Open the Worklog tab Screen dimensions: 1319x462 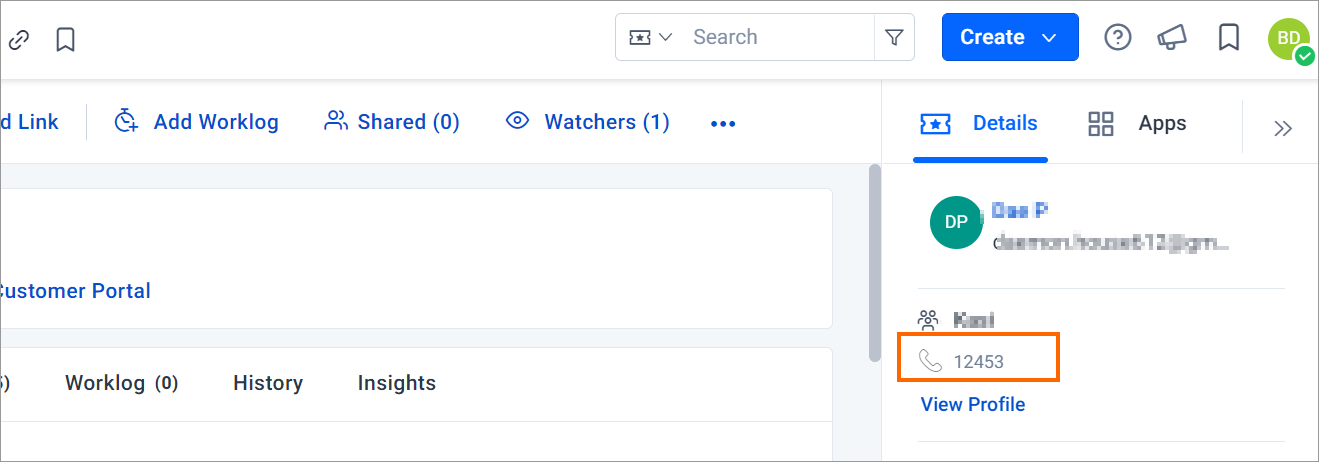pos(121,383)
